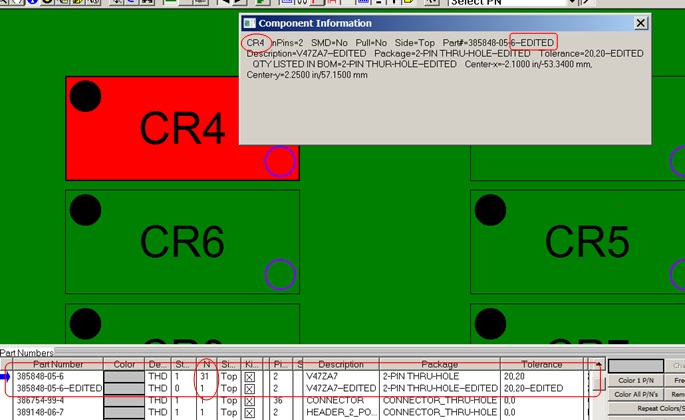The image size is (685, 420).
Task: Click the SMD=No text in dialog
Action: pos(329,43)
